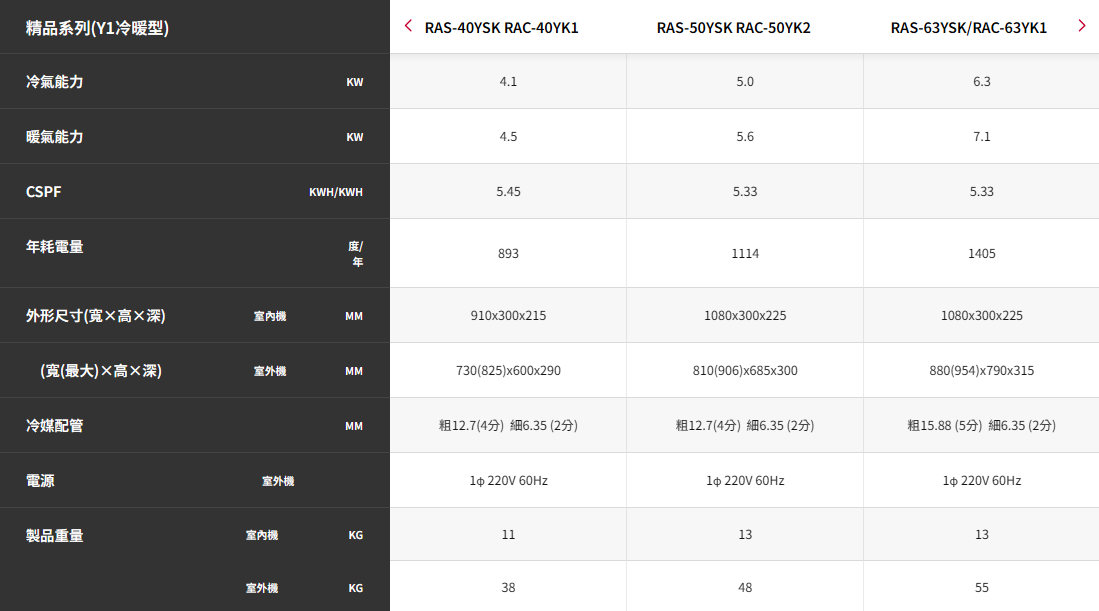The height and width of the screenshot is (611, 1099).
Task: Select the RAS-40YSK RAC-40YK1 column header
Action: pos(502,28)
